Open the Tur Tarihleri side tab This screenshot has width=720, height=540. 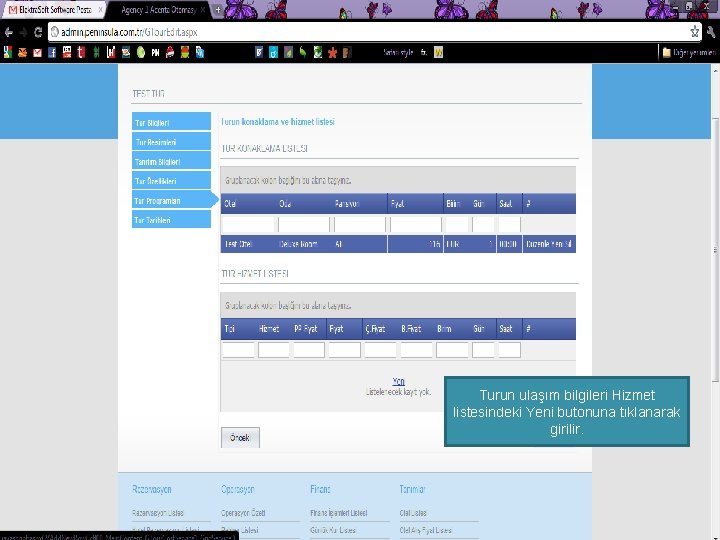[x=171, y=219]
